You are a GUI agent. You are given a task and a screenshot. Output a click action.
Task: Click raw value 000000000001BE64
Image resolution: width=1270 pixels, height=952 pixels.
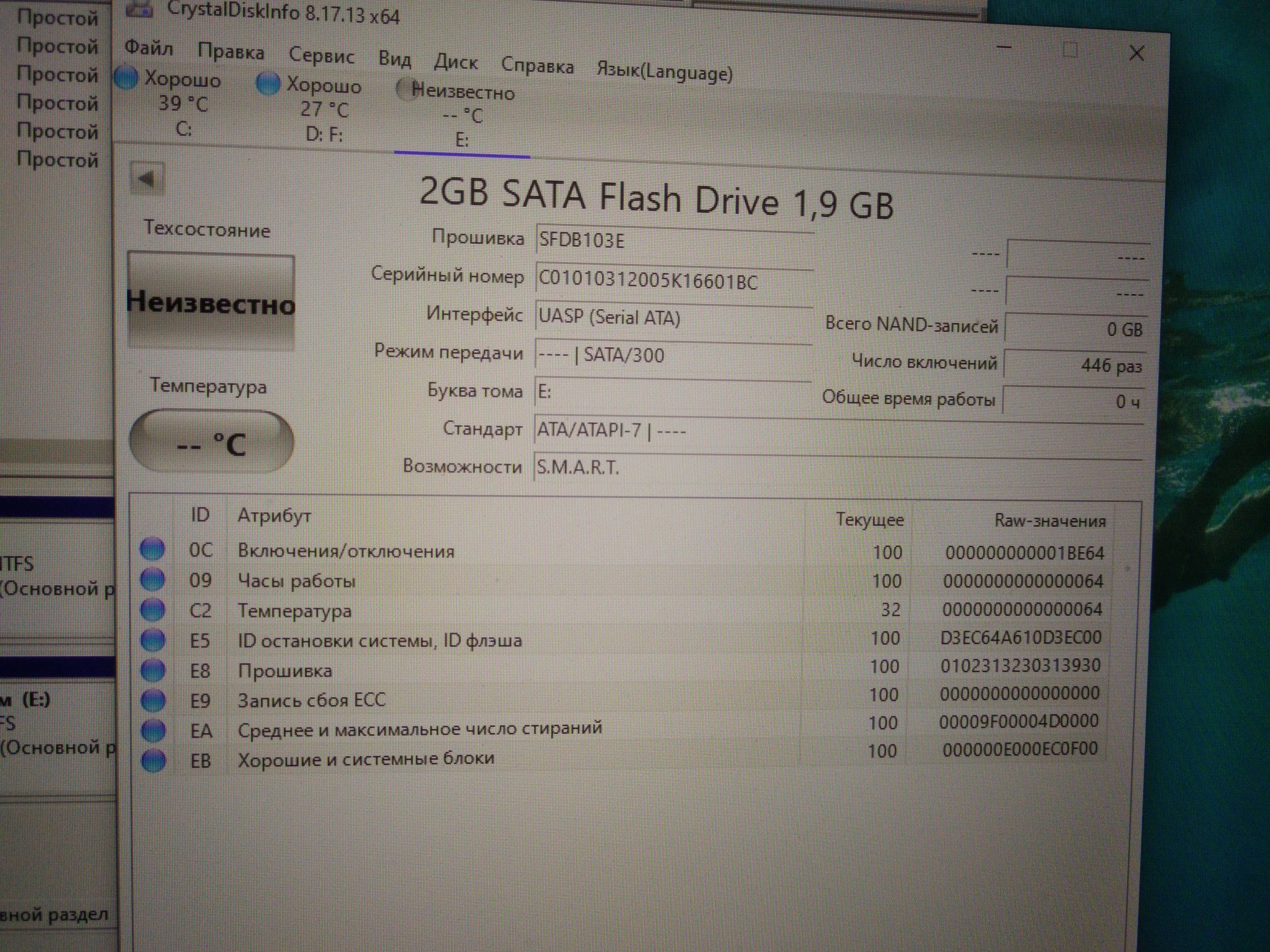click(x=1024, y=553)
